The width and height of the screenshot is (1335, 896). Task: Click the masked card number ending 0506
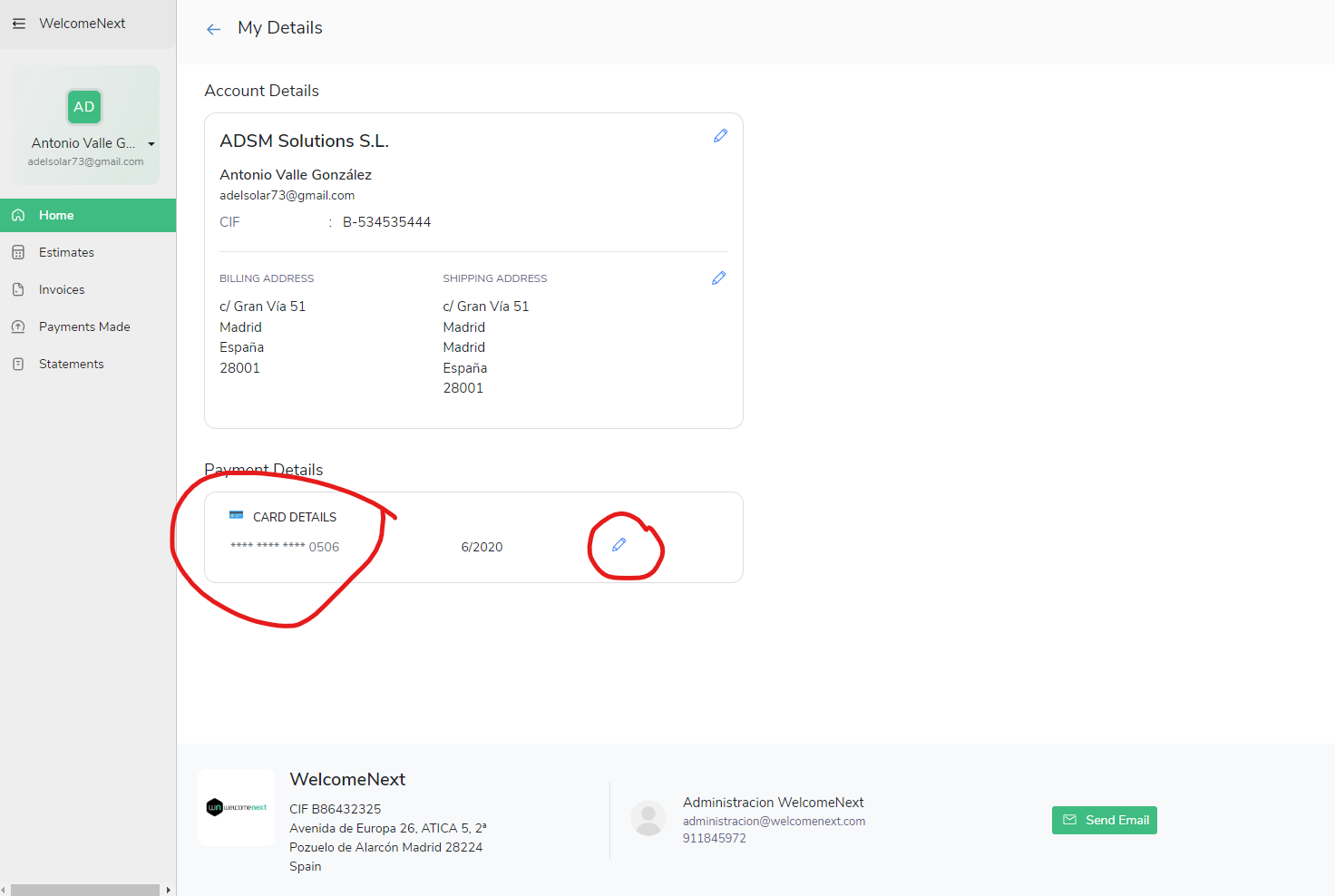coord(285,547)
